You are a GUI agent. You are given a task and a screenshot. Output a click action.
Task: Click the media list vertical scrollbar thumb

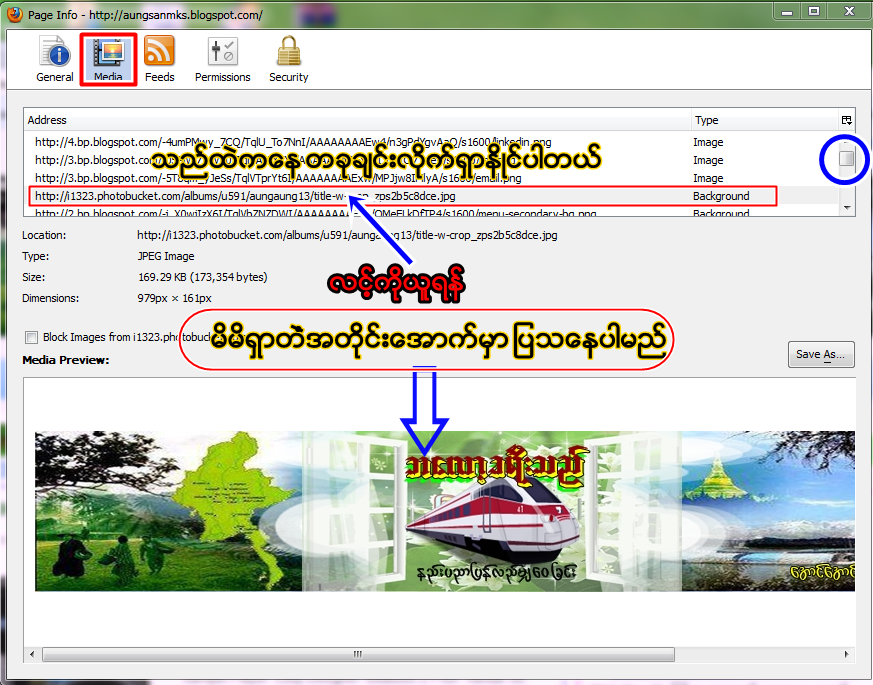(847, 159)
